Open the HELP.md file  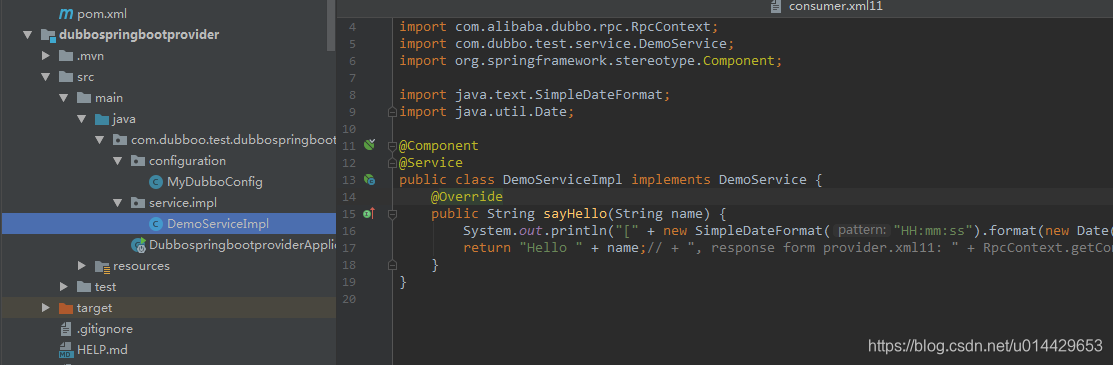[x=102, y=349]
